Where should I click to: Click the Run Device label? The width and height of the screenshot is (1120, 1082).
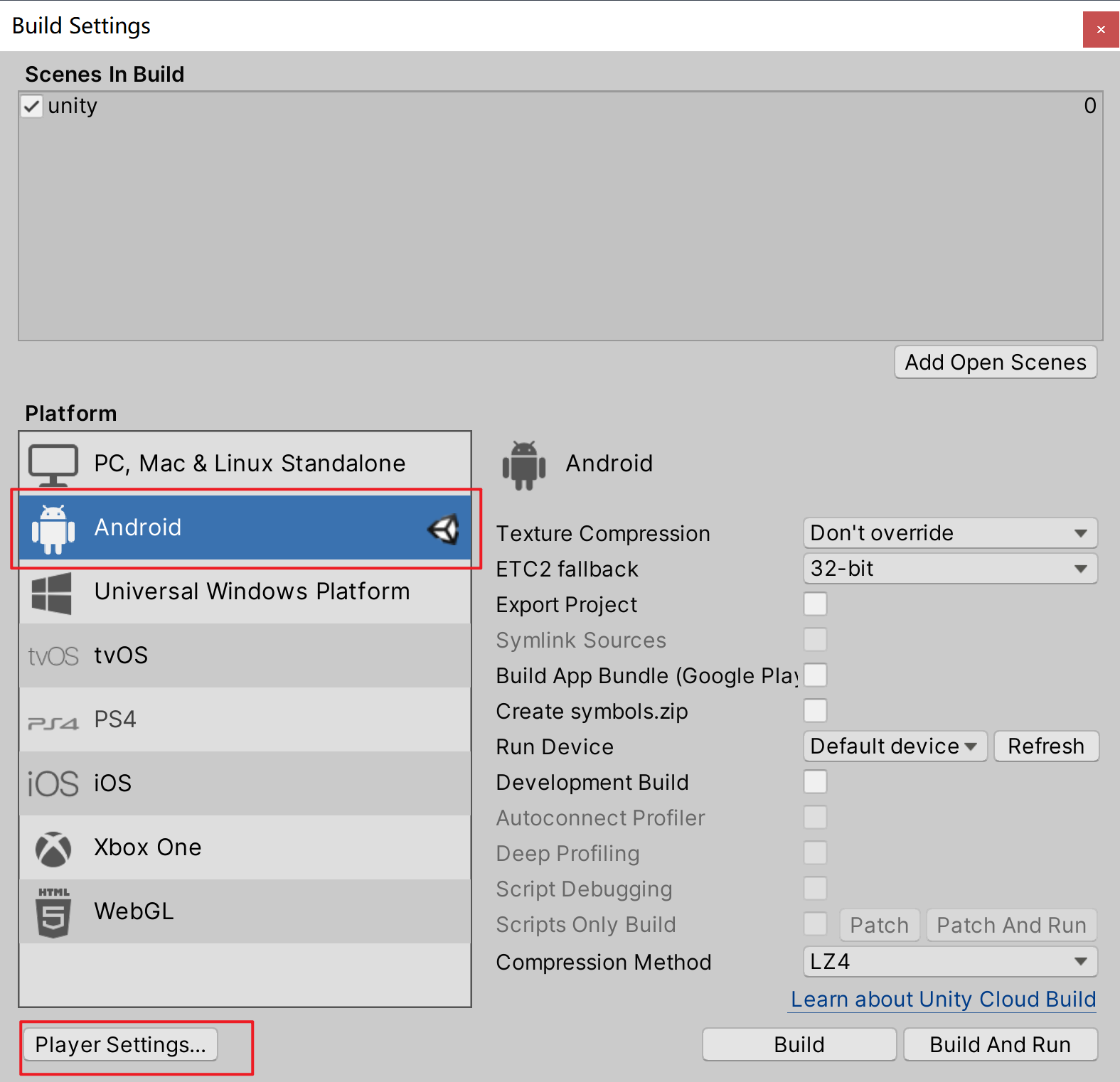click(555, 747)
